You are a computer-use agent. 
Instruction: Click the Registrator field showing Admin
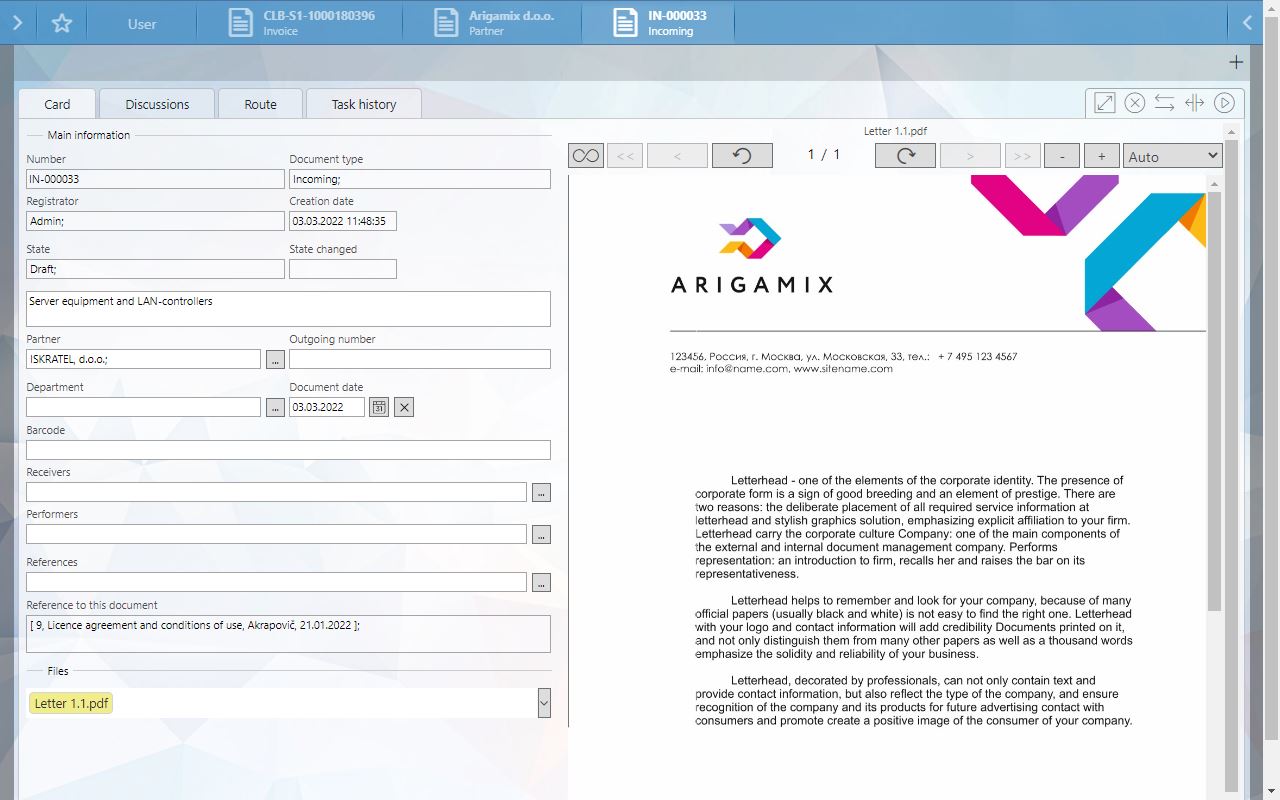tap(155, 221)
